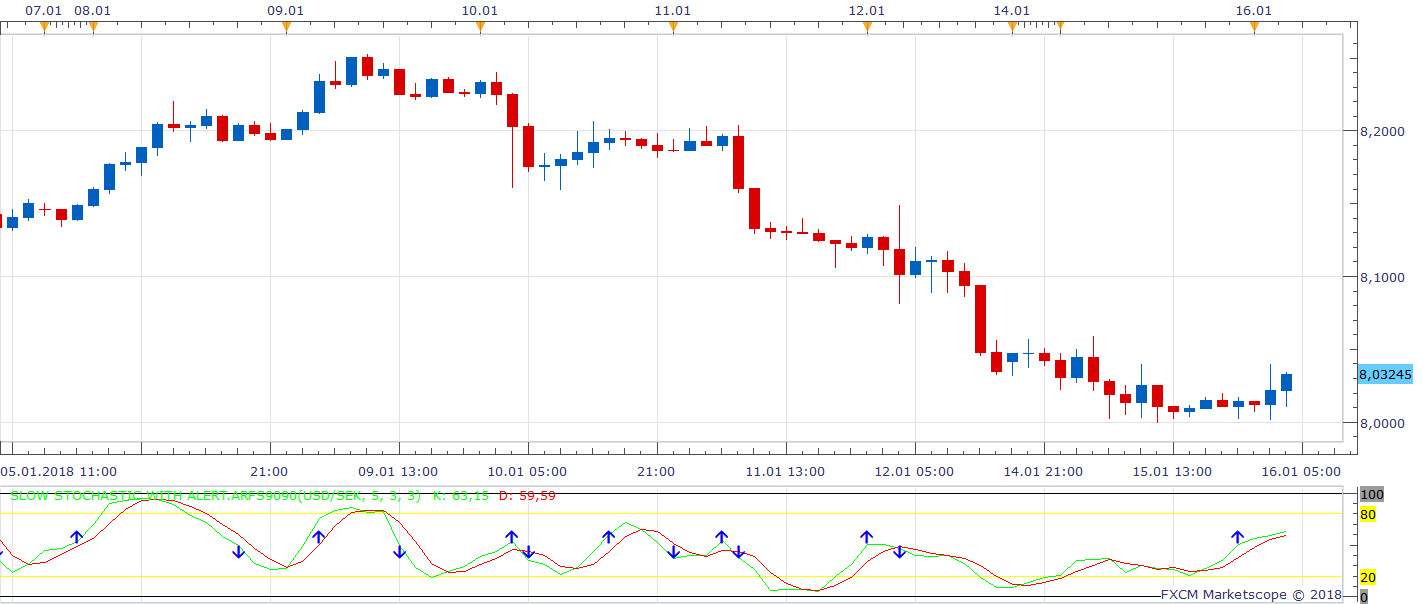Image resolution: width=1423 pixels, height=604 pixels.
Task: Click the orange day marker under 08.01
Action: (x=93, y=27)
